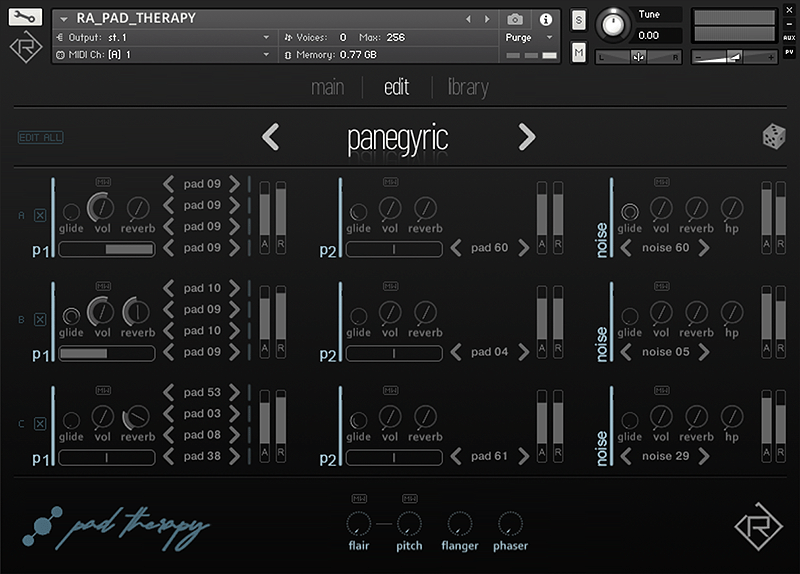Toggle the Mute M button
Screen dimensions: 800x574
579,53
